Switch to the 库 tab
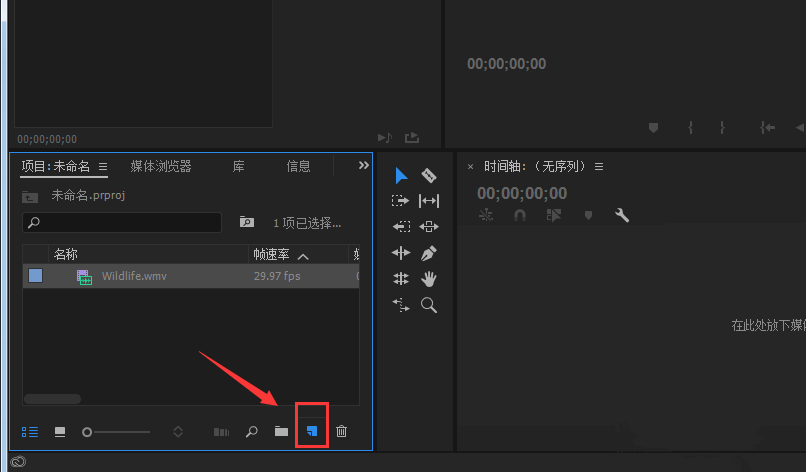Viewport: 806px width, 472px height. [x=239, y=167]
